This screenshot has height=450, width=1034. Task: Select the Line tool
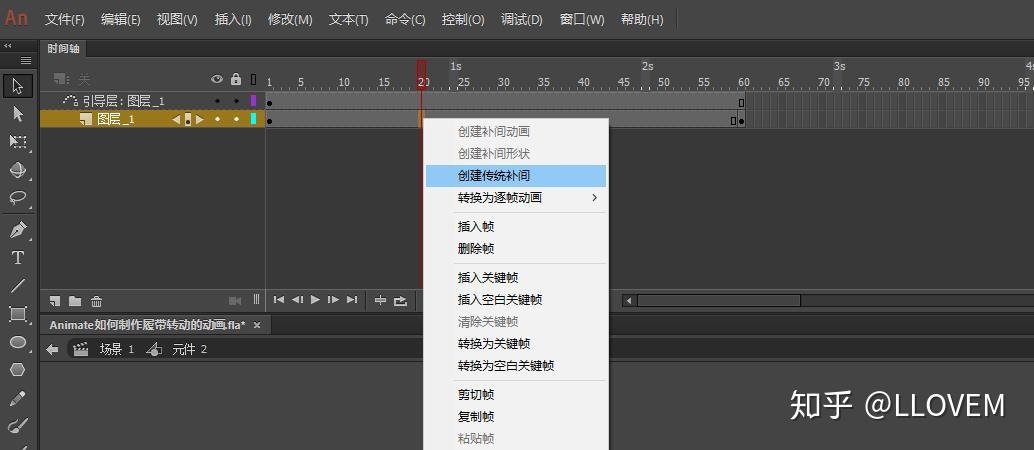point(18,286)
